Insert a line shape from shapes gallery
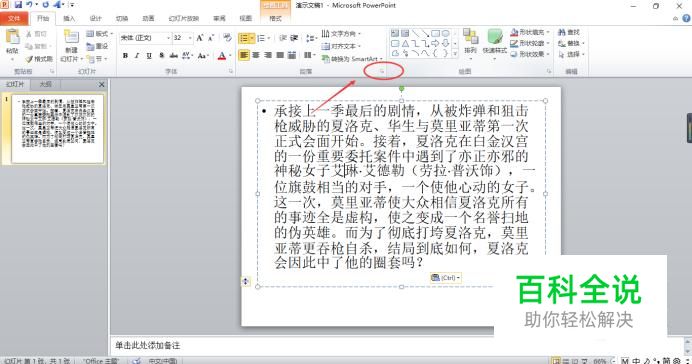The height and width of the screenshot is (364, 692). [x=415, y=33]
